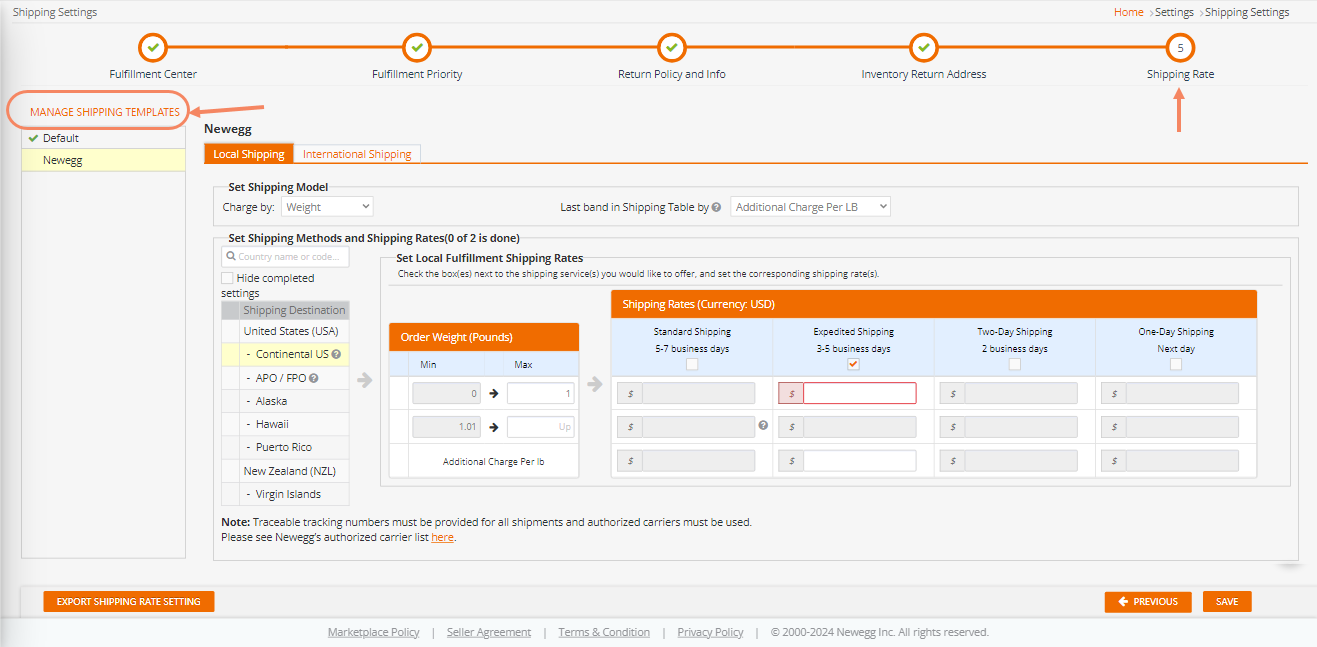
Task: Click the Settings breadcrumb item
Action: coord(1174,13)
